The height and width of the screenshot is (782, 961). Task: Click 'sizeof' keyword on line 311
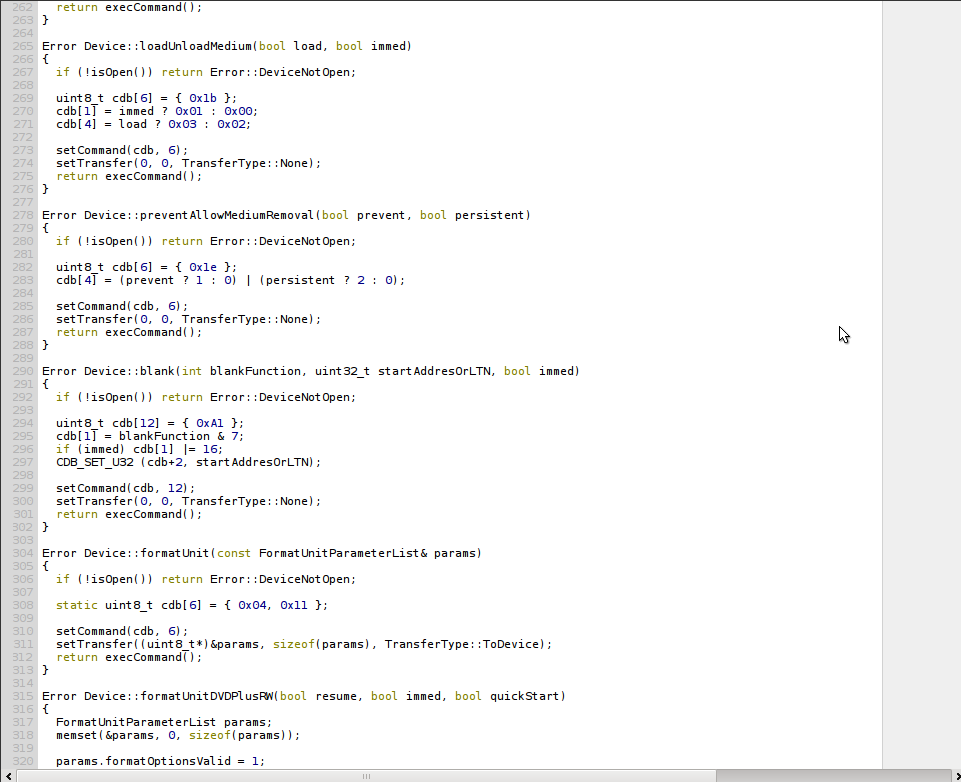pyautogui.click(x=294, y=644)
